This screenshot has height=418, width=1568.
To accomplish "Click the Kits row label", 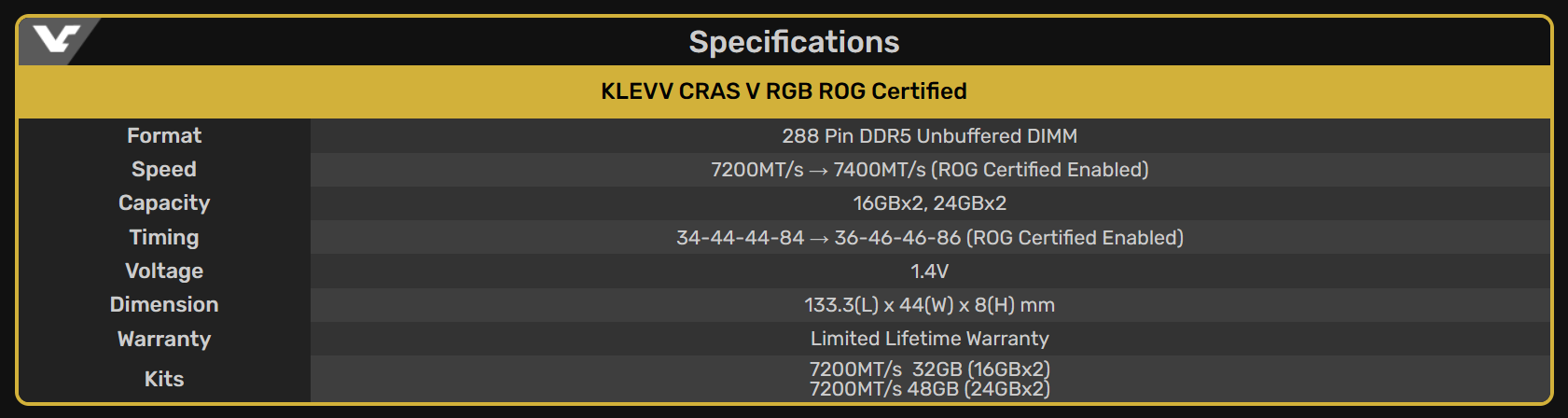I will (164, 379).
